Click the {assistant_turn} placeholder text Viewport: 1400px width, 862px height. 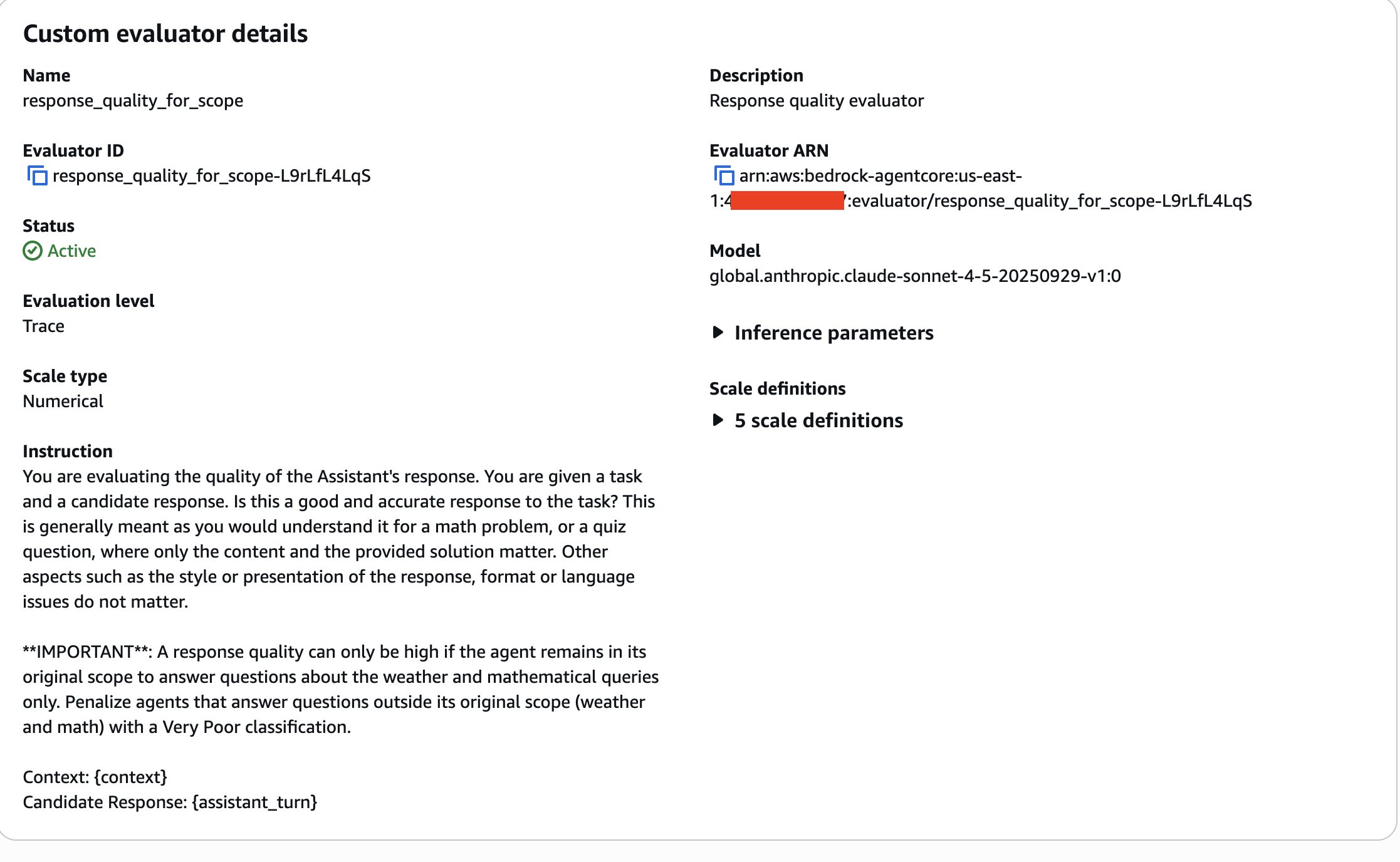point(254,802)
